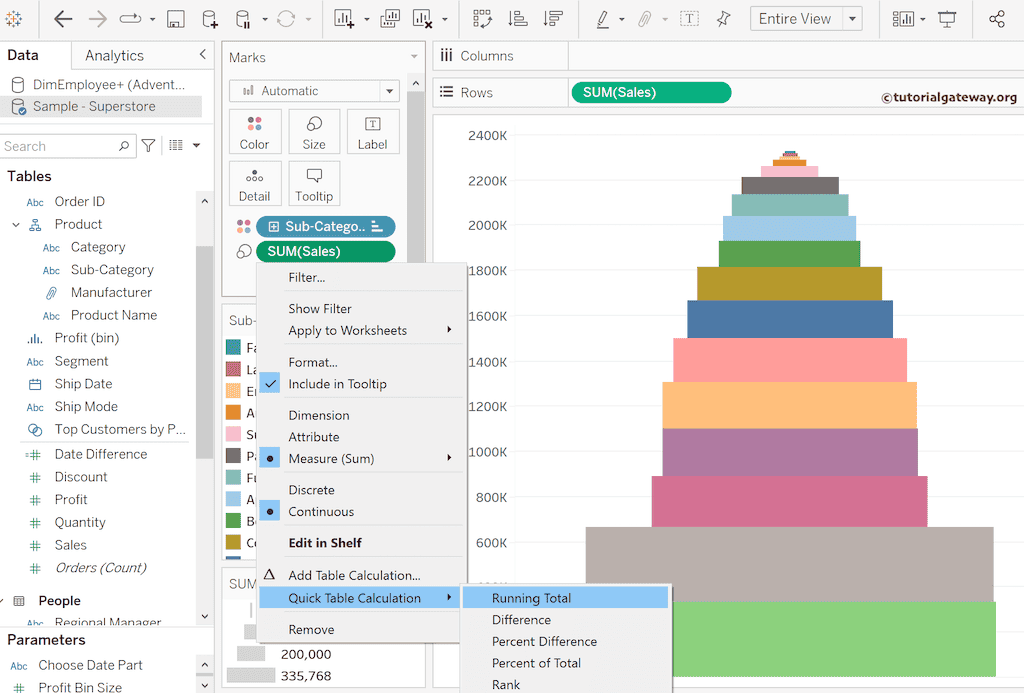1024x693 pixels.
Task: Click the Tooltip marks card button
Action: coord(314,184)
